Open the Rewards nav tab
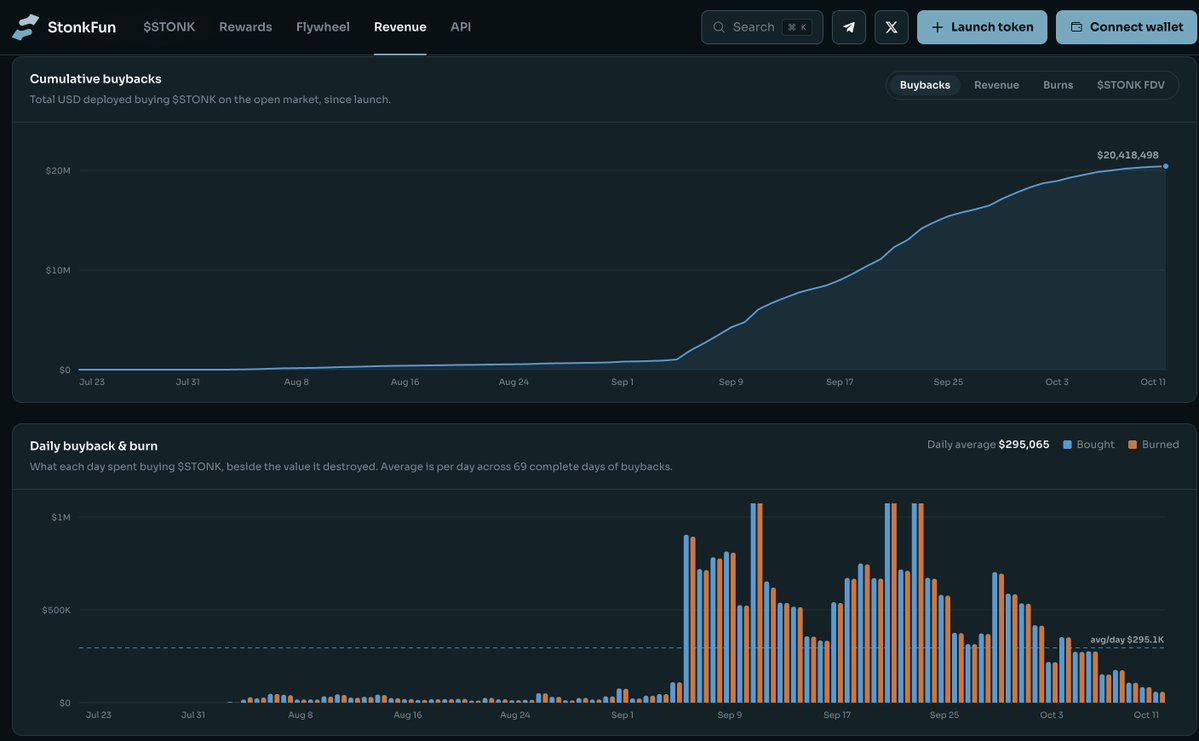The height and width of the screenshot is (741, 1199). [245, 27]
